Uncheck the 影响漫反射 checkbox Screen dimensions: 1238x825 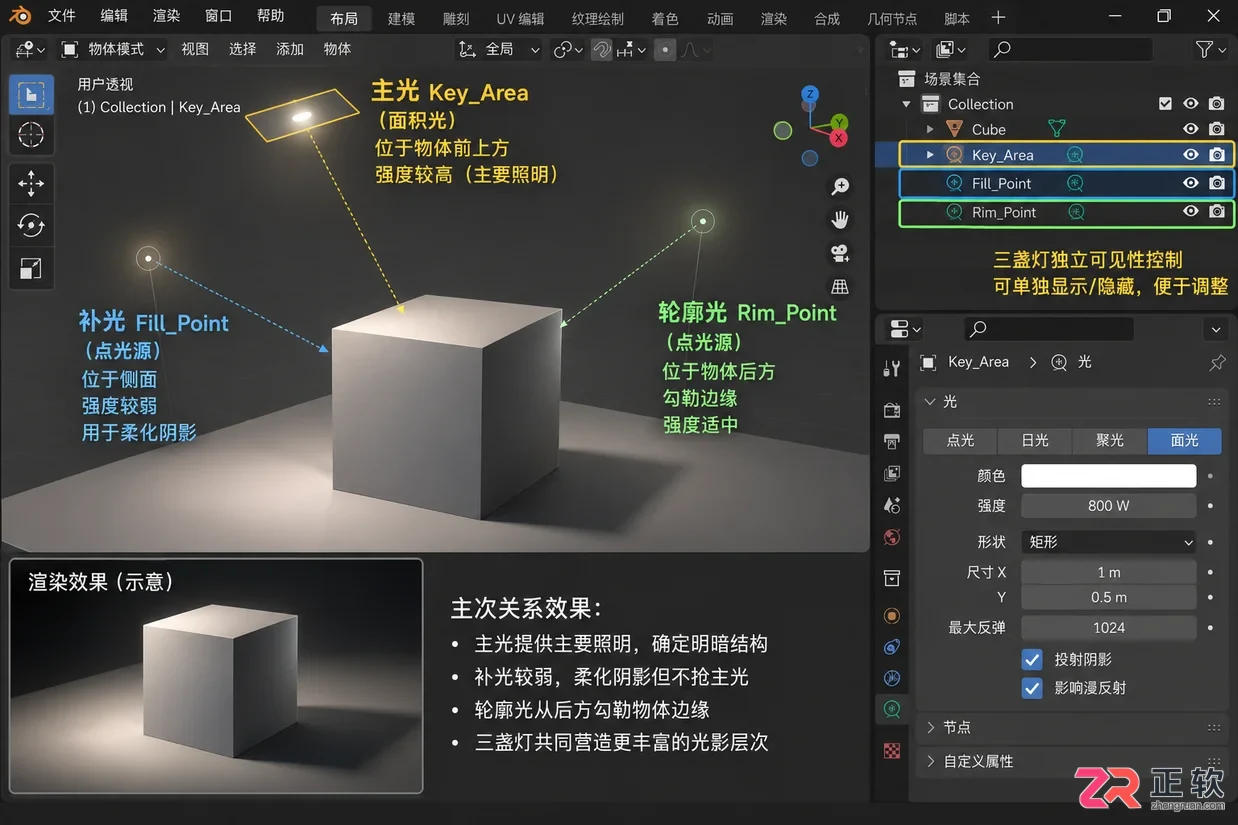1032,688
